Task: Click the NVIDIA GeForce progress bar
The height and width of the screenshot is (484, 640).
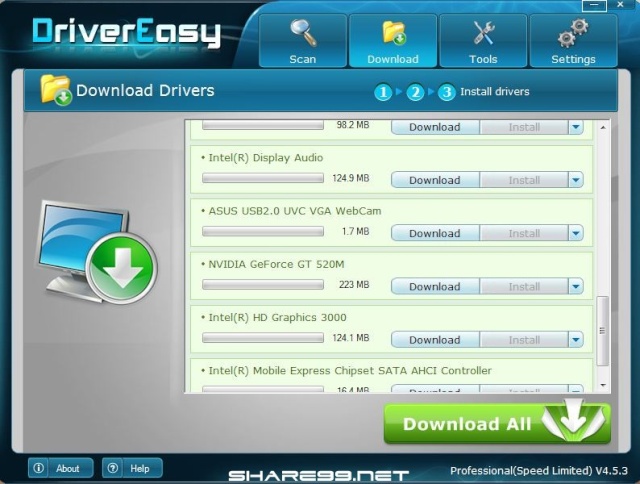Action: [263, 284]
